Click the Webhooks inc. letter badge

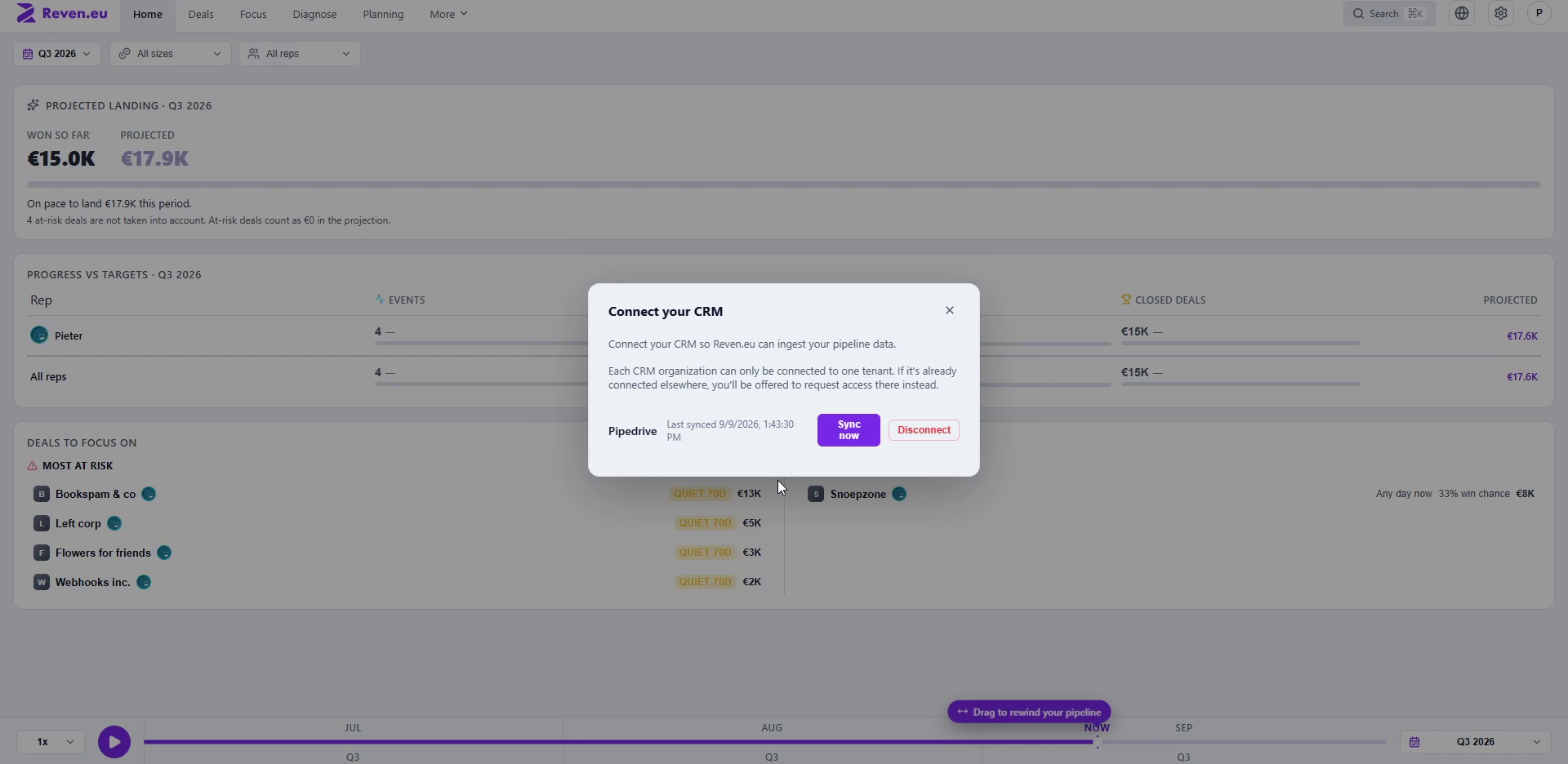point(42,582)
